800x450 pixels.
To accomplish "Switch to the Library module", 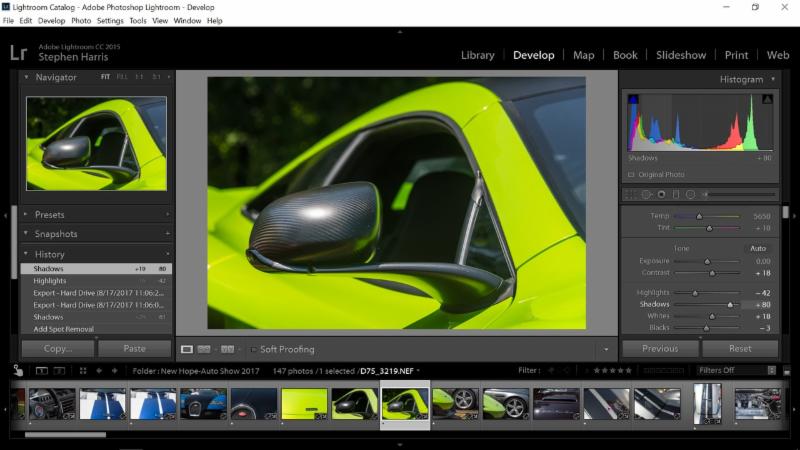I will 478,55.
